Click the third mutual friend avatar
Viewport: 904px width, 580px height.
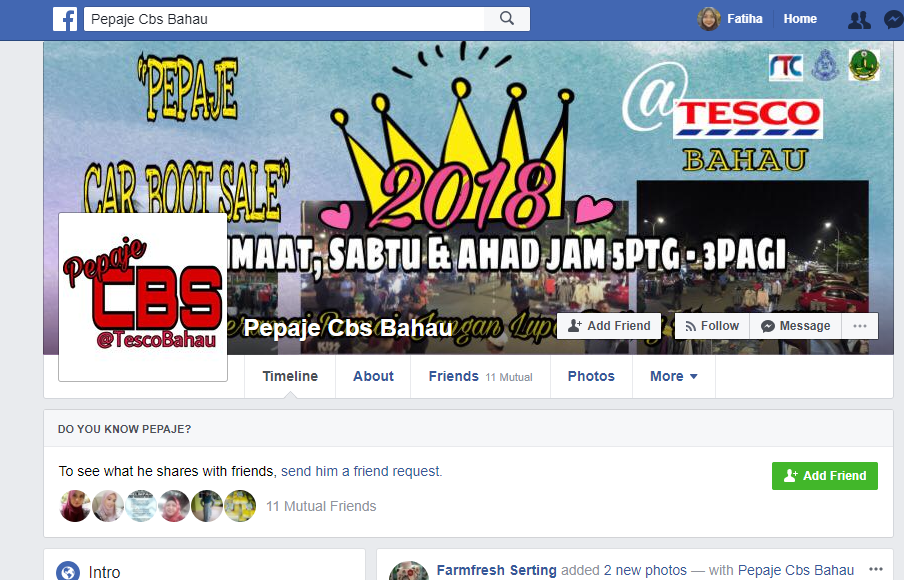[x=141, y=506]
